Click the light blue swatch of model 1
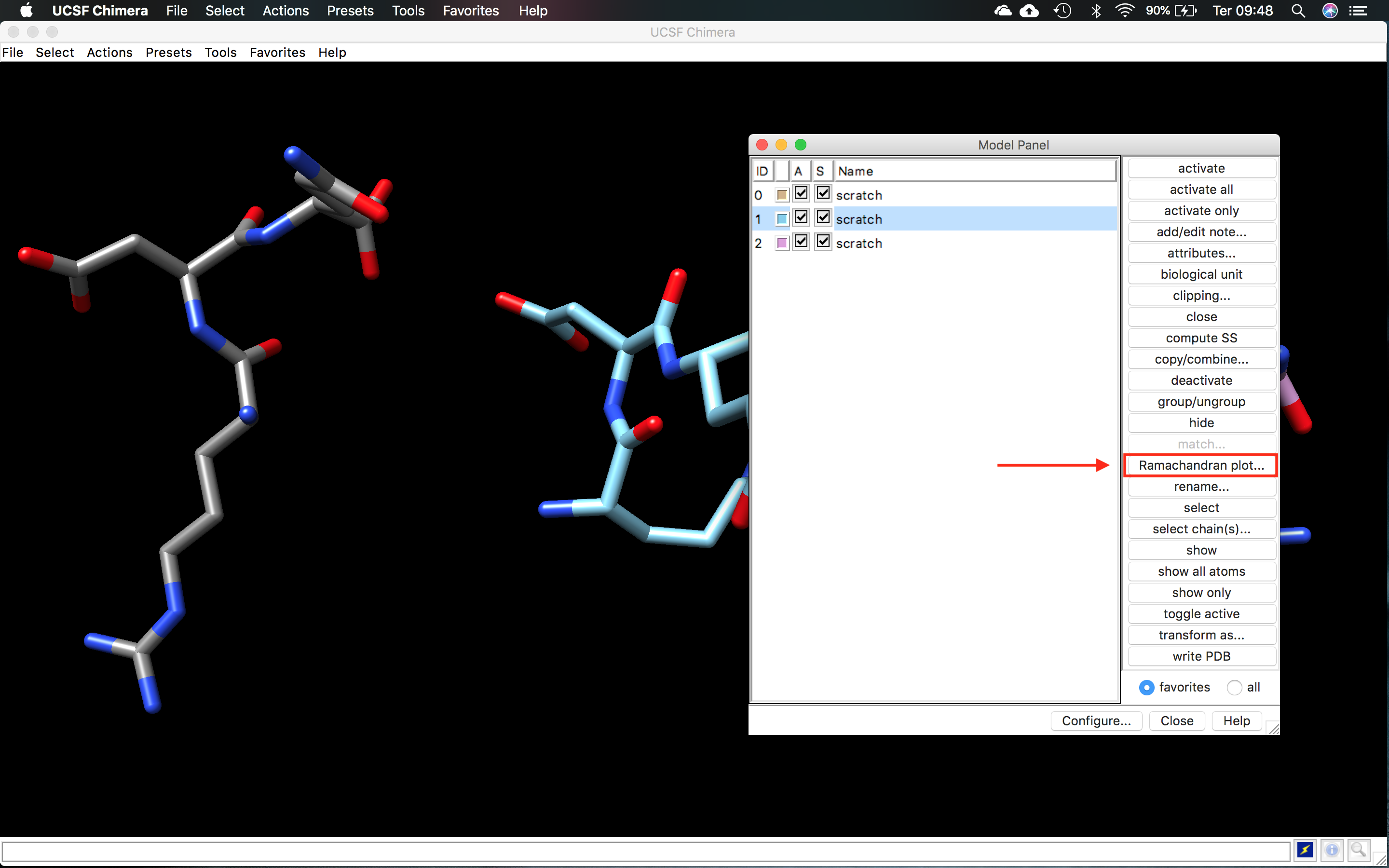This screenshot has width=1389, height=868. tap(782, 219)
